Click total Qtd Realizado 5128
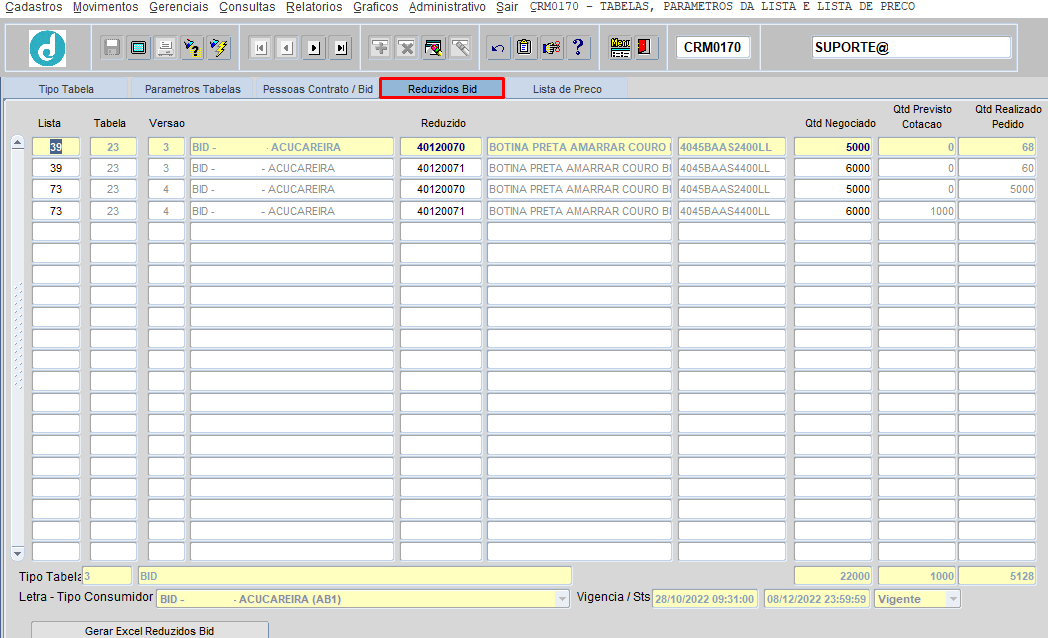 tap(997, 576)
